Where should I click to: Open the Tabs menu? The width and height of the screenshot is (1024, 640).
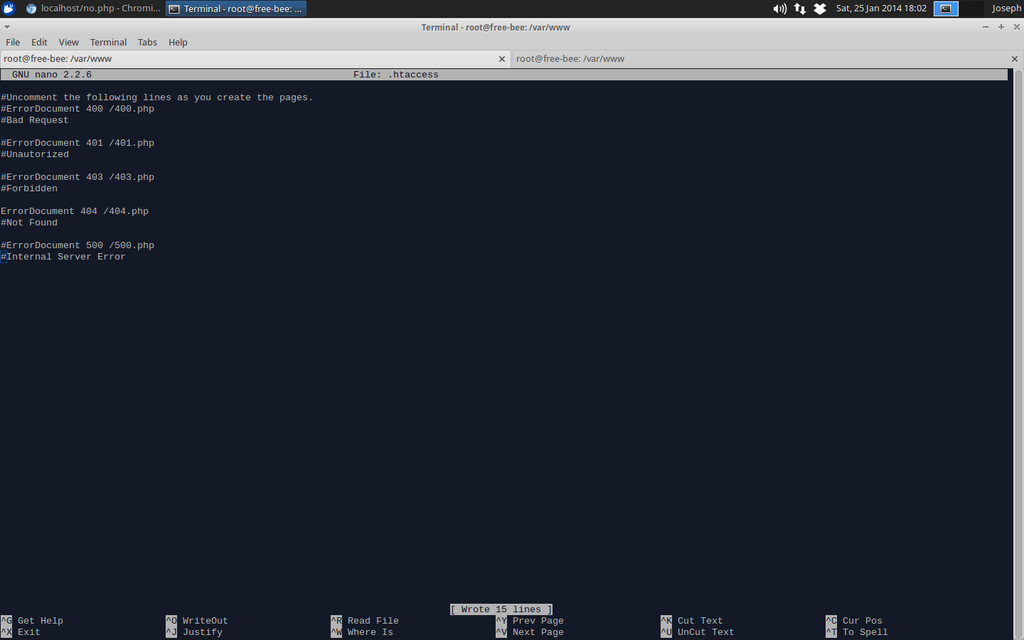(x=147, y=42)
